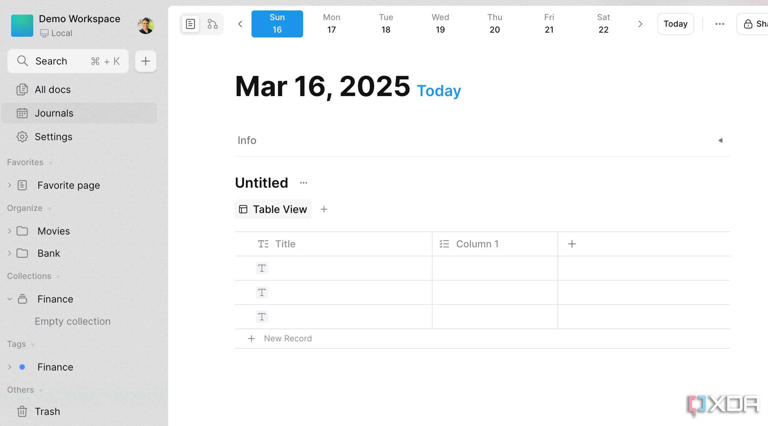This screenshot has height=426, width=768.
Task: Select Mon 17 in week bar
Action: click(331, 24)
